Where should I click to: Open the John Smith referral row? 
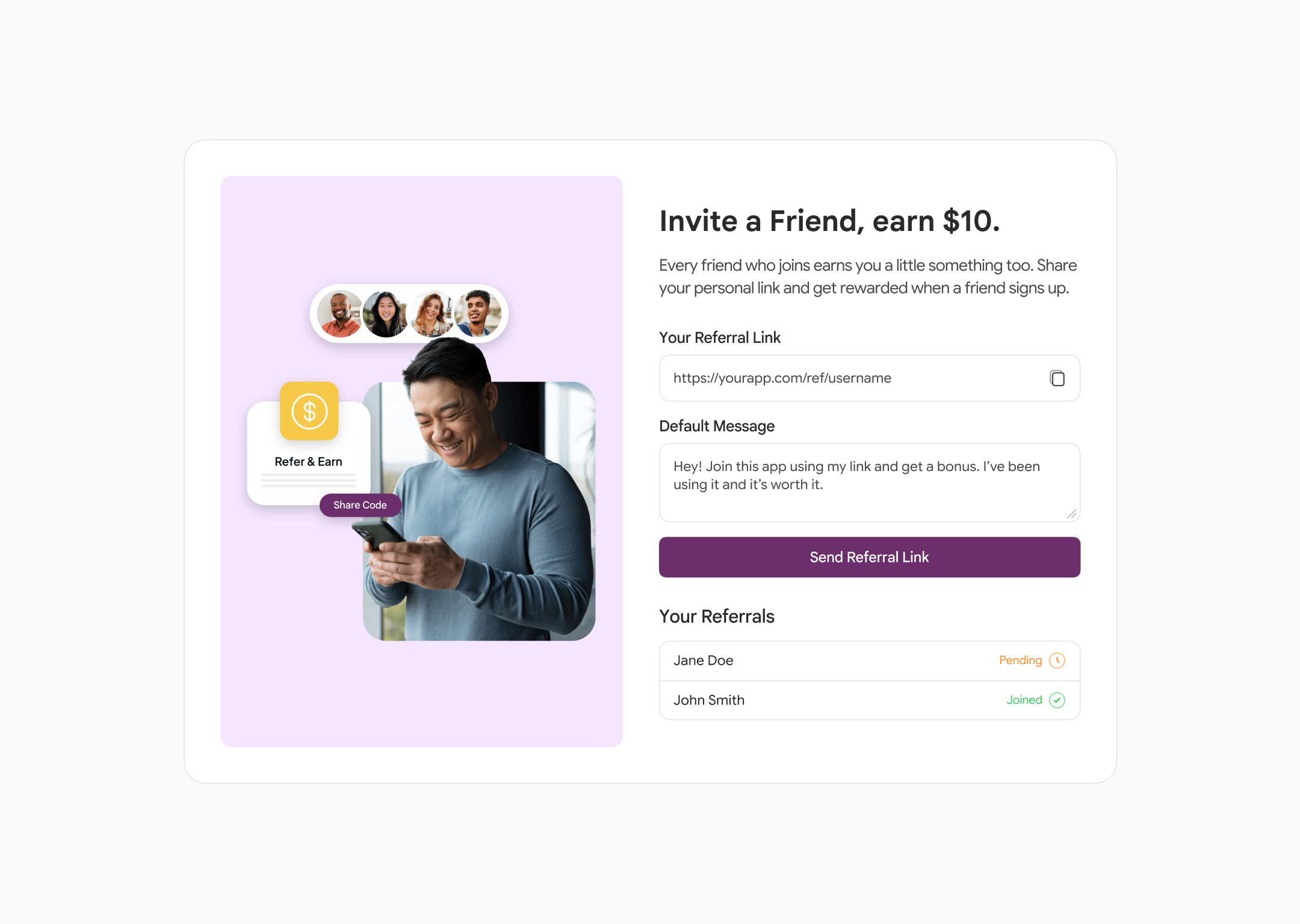click(870, 700)
